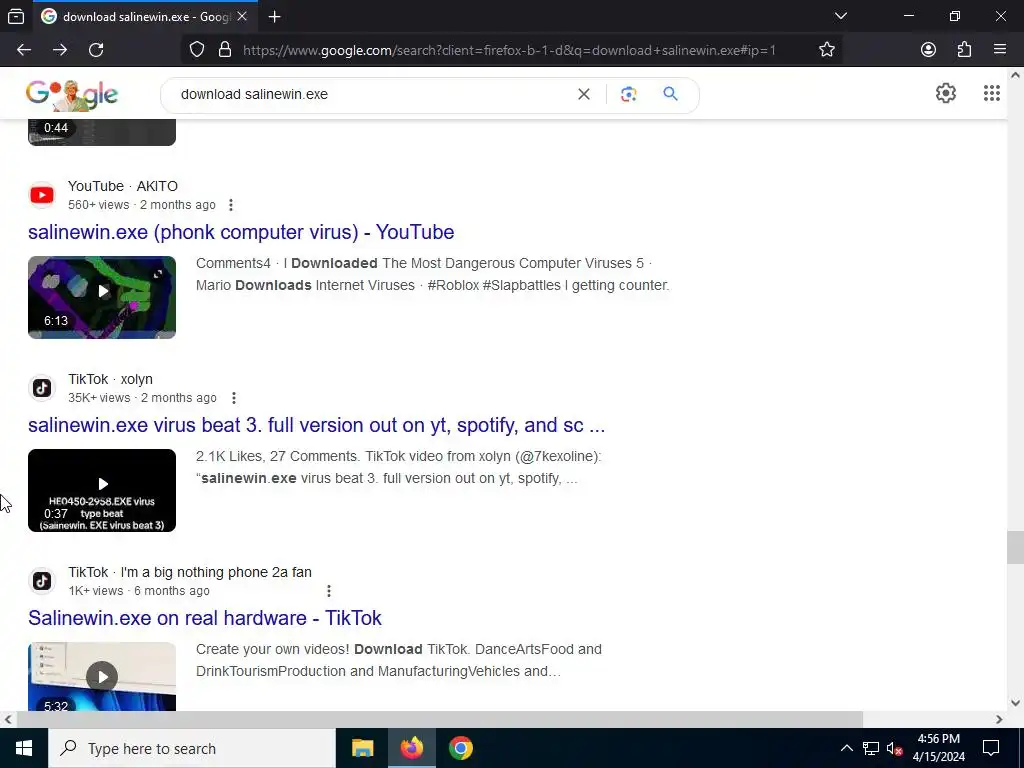Screen dimensions: 1024x768
Task: Click the TikTok favicon for xolyn result
Action: 42,388
